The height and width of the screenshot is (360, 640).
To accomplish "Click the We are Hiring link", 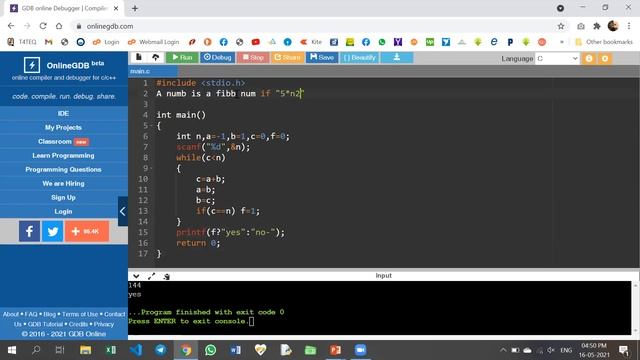I will point(63,183).
